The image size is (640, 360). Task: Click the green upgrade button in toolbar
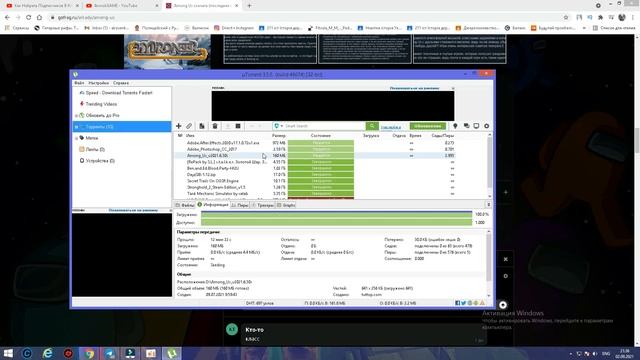coord(427,126)
